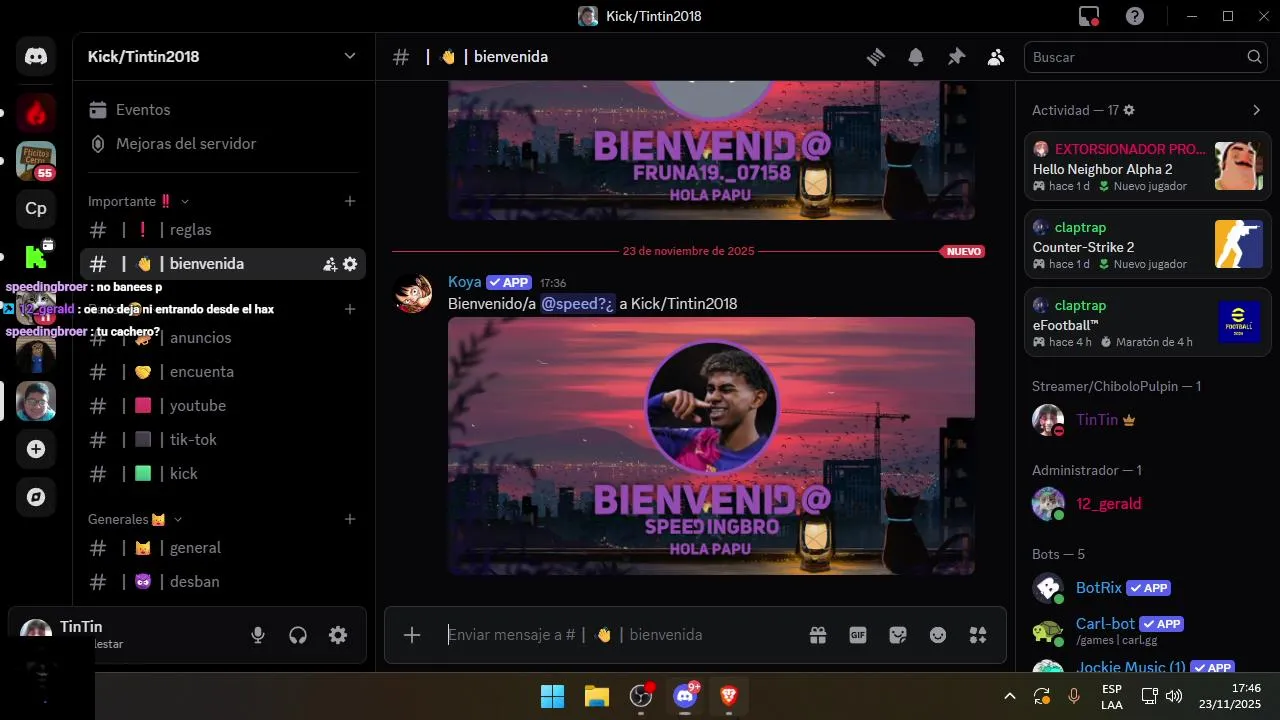Open user settings gear
The image size is (1280, 720).
click(x=338, y=635)
